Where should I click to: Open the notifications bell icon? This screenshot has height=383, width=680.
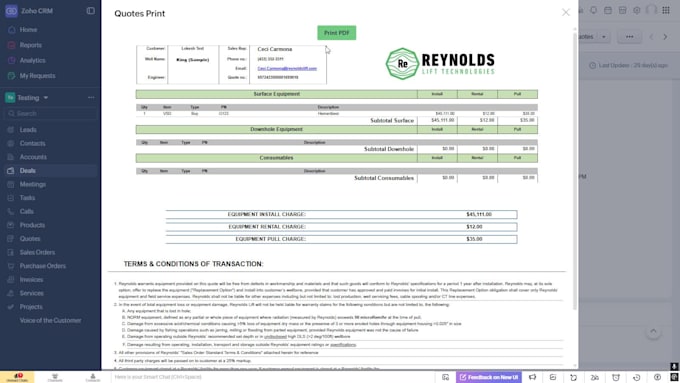593,10
